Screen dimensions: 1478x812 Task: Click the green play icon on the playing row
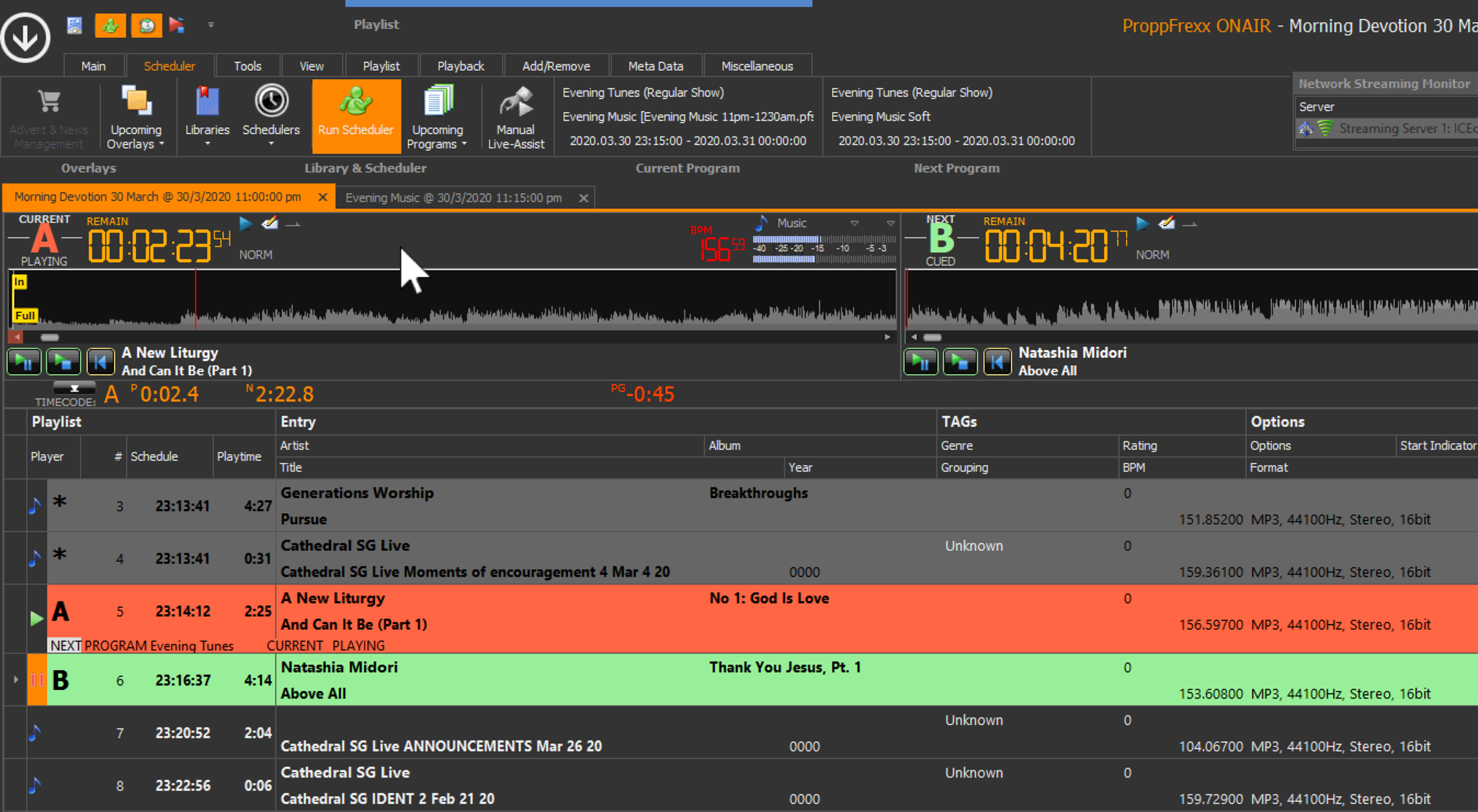click(37, 618)
